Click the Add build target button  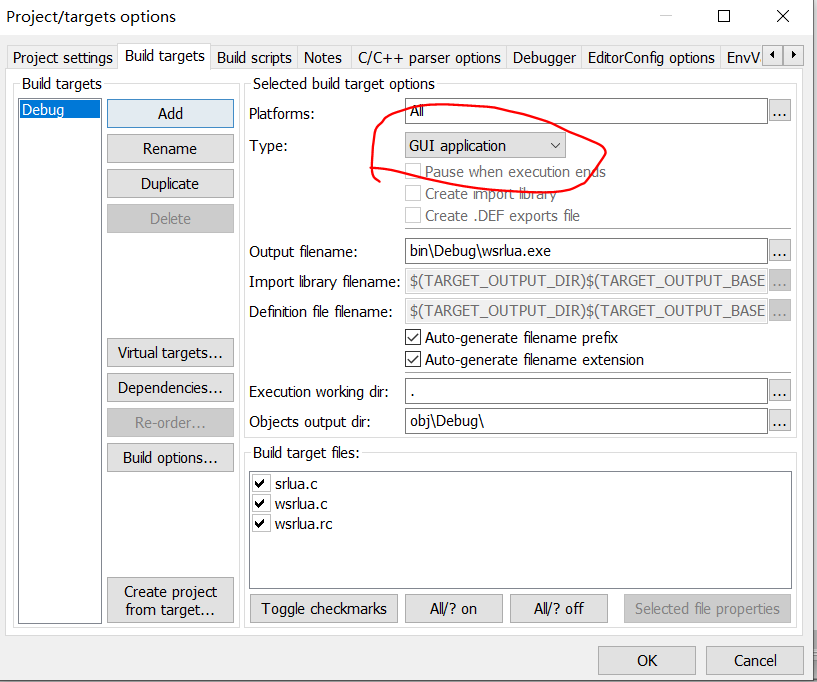tap(170, 114)
